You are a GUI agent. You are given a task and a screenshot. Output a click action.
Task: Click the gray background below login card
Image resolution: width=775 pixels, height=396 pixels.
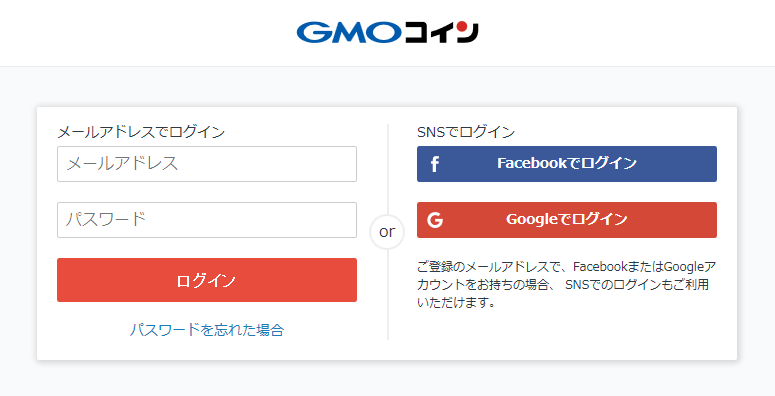(x=388, y=379)
